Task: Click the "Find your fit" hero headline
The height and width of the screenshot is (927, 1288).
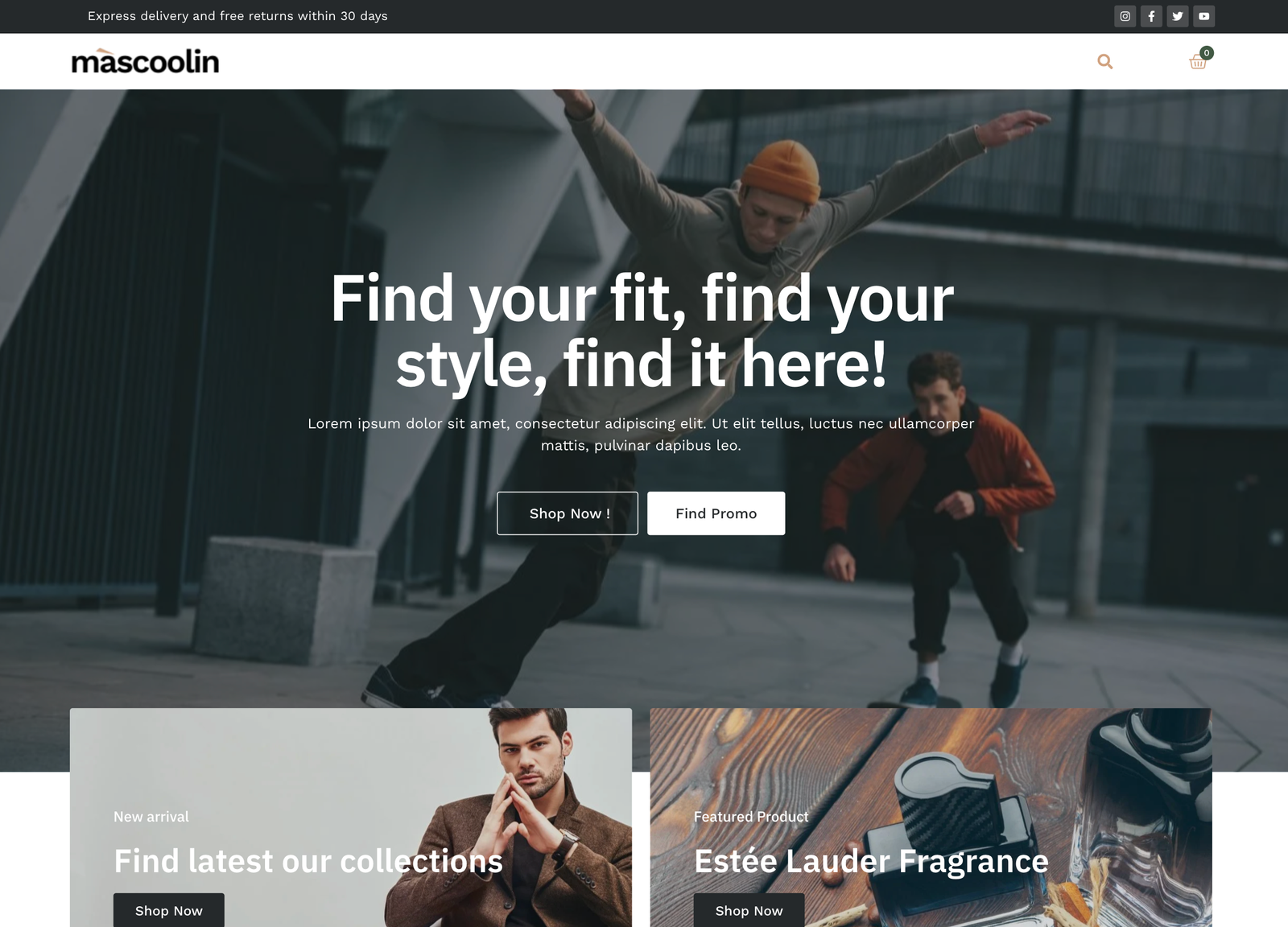Action: (642, 331)
